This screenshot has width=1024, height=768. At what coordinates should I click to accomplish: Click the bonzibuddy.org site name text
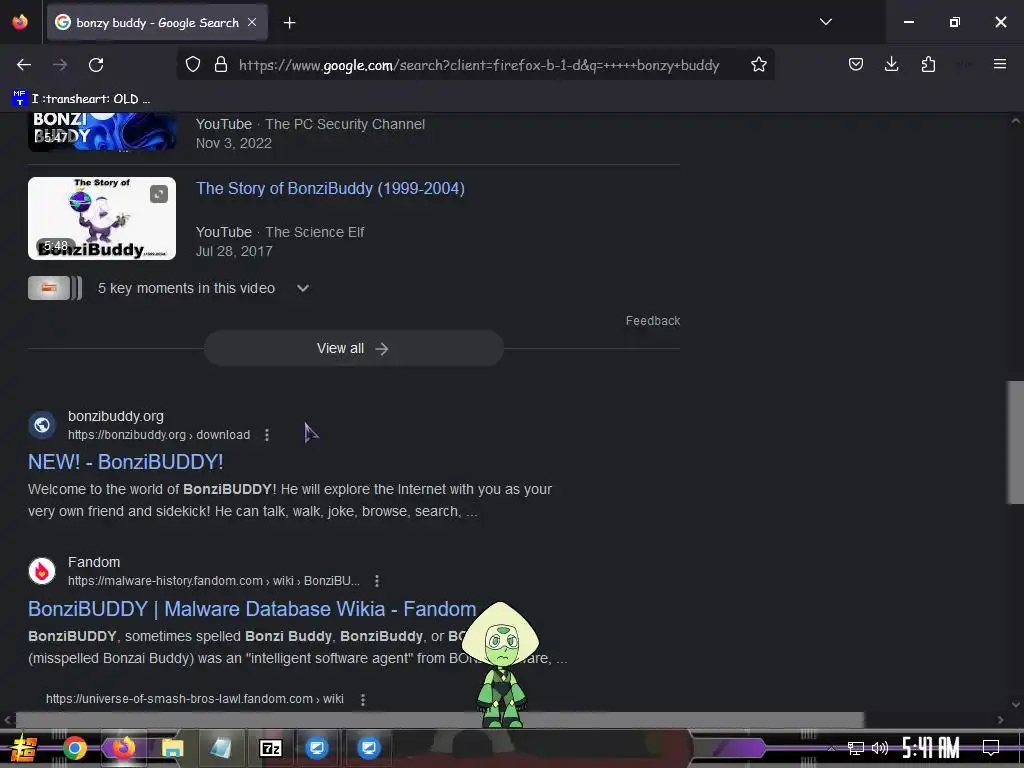tap(116, 416)
